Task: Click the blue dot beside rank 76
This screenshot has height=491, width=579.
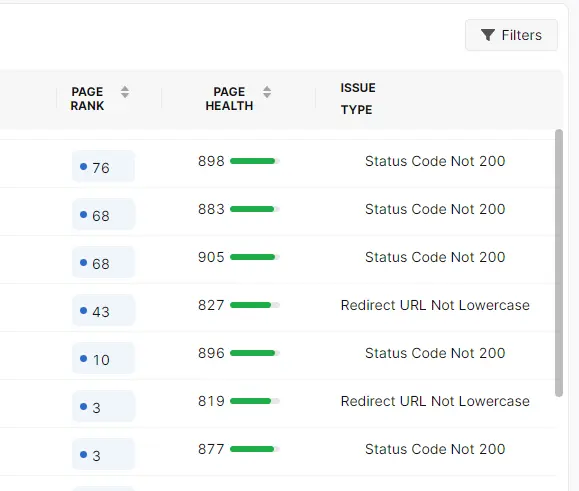Action: pos(83,166)
